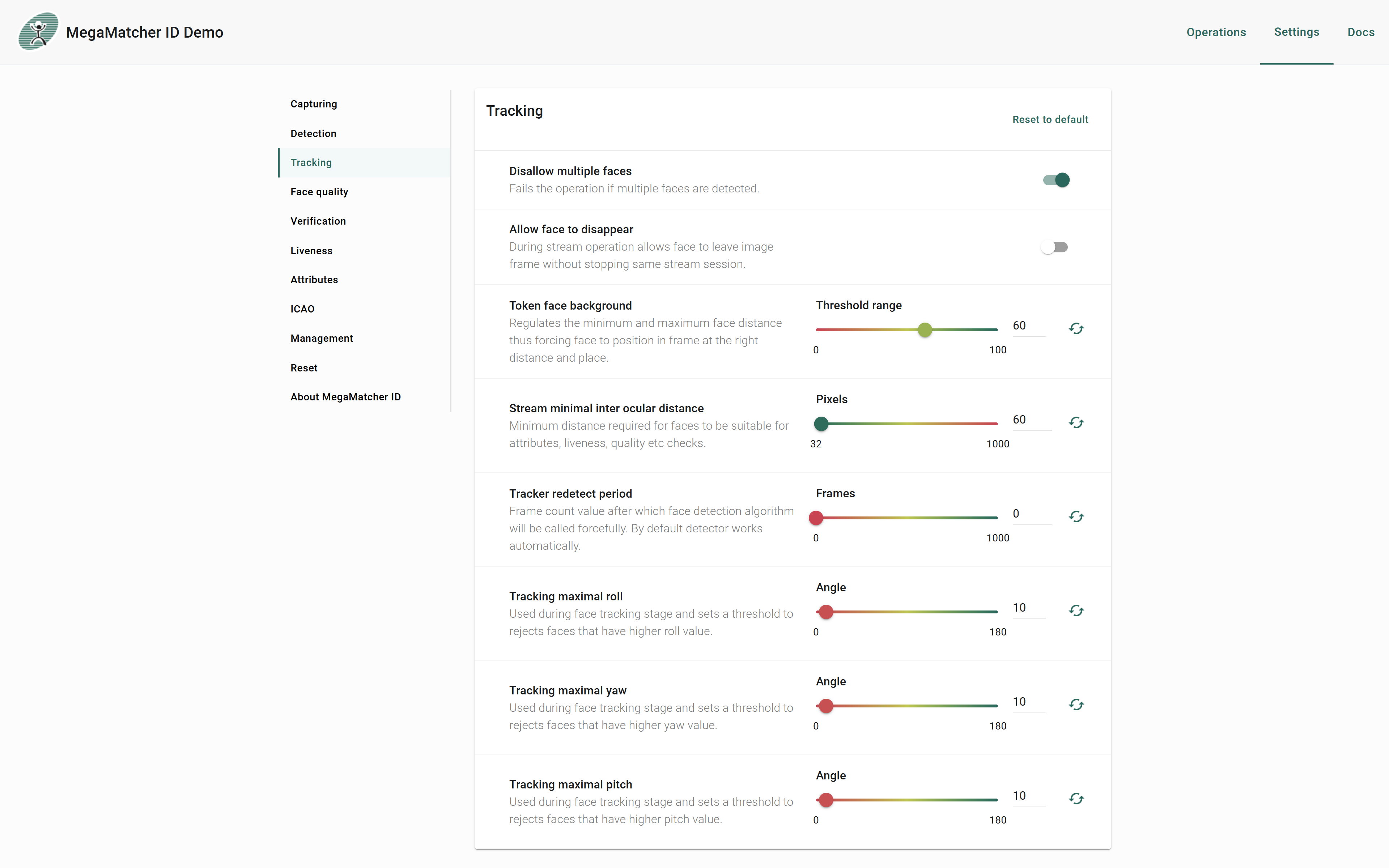Screen dimensions: 1389x868
Task: Reset Token face background threshold value
Action: [1076, 328]
